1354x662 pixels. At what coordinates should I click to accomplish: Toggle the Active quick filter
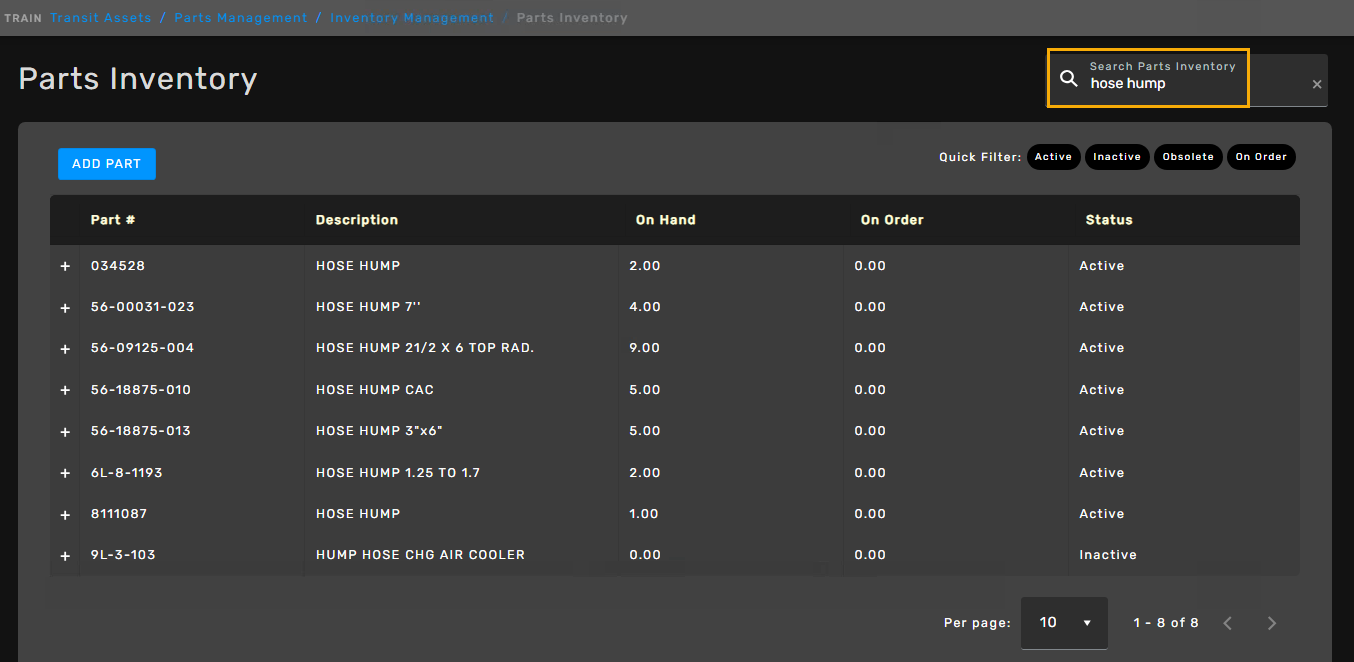(x=1053, y=157)
